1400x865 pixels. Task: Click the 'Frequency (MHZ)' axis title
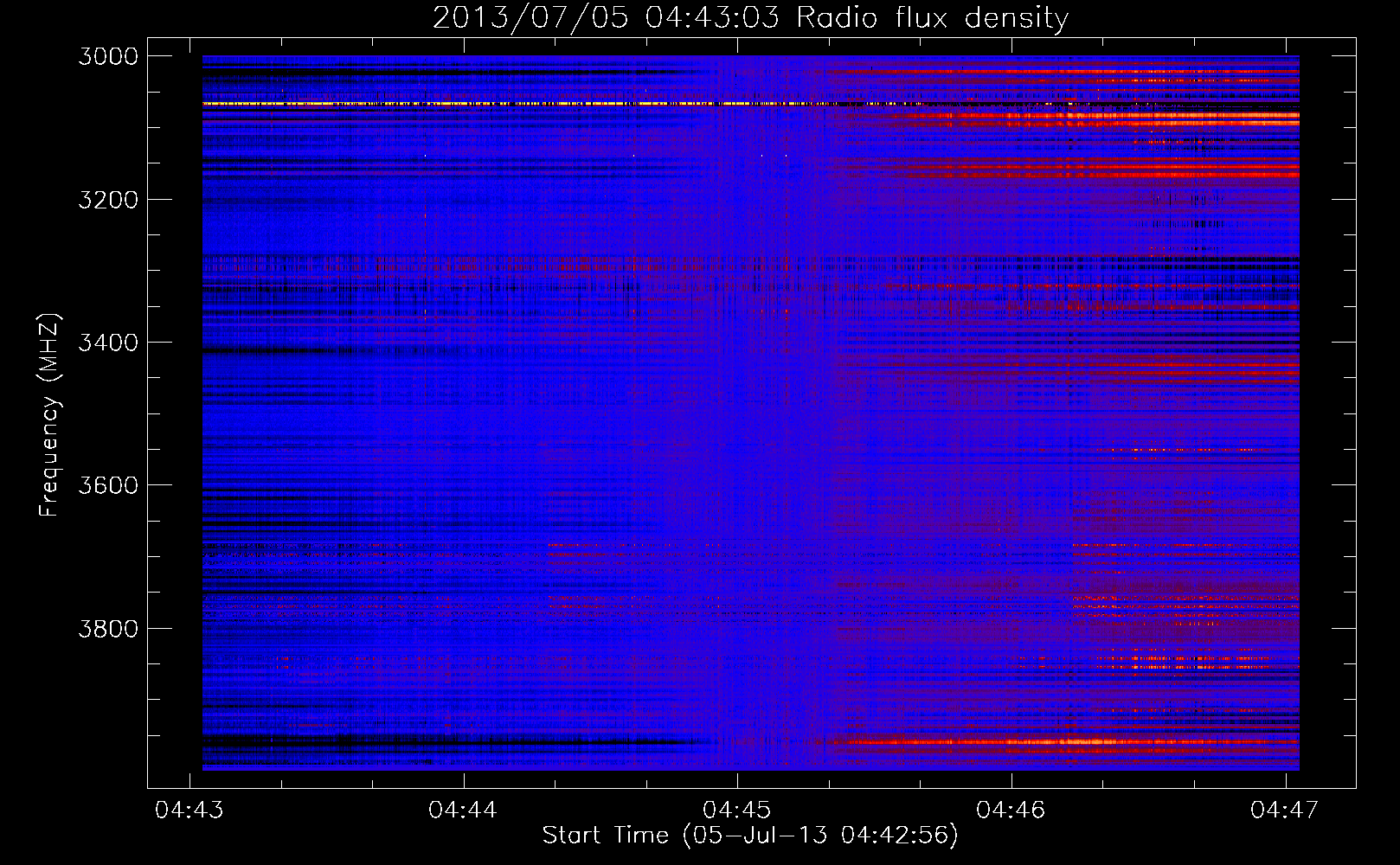coord(49,415)
